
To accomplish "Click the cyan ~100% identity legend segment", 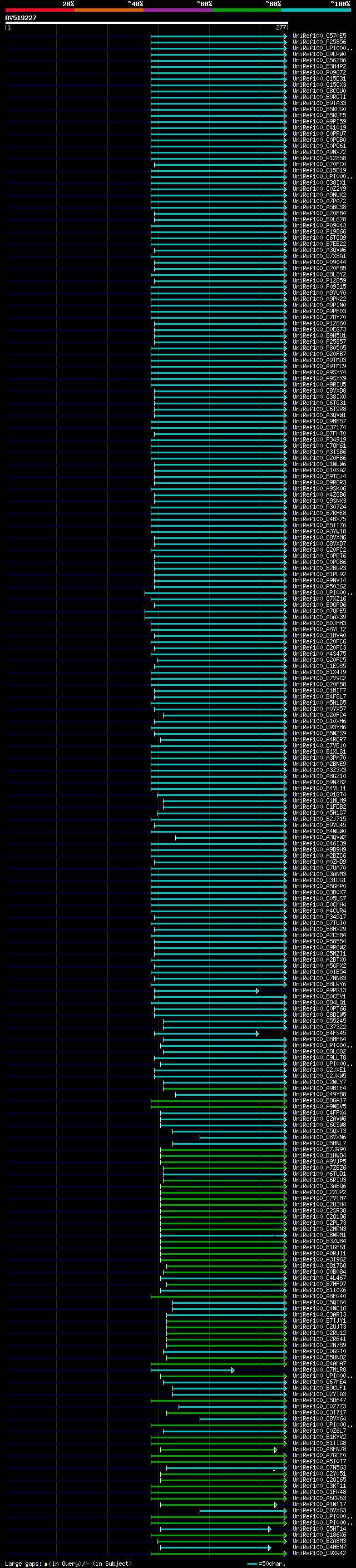I will (316, 11).
